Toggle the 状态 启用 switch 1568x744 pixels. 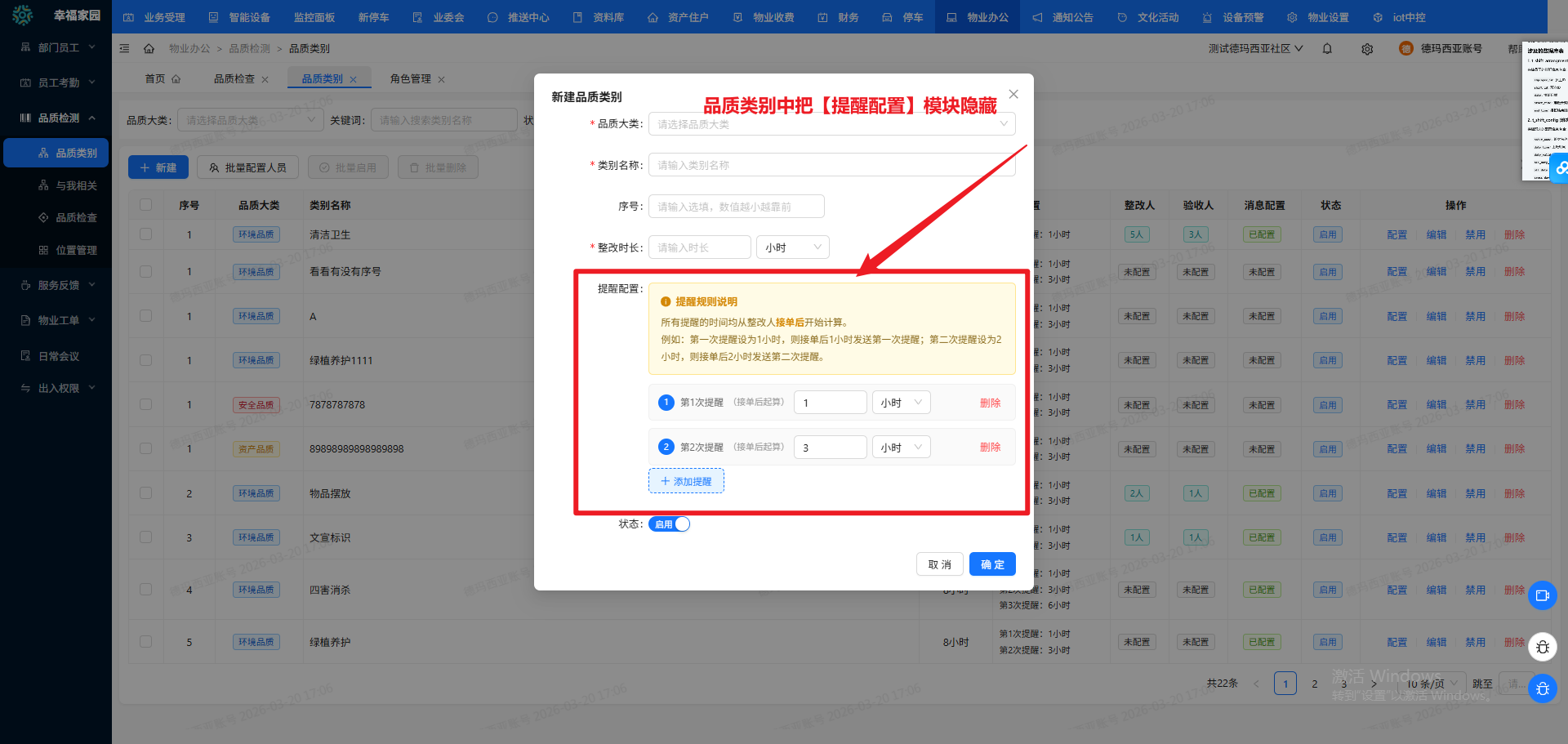(x=669, y=524)
